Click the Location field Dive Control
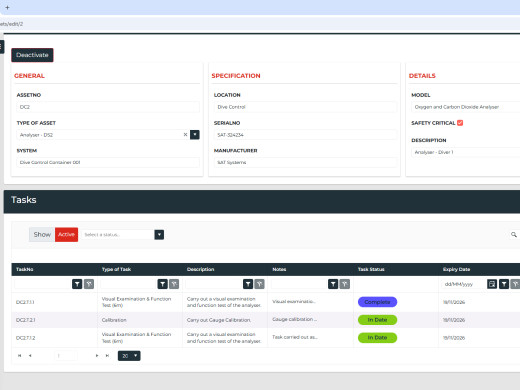The width and height of the screenshot is (520, 390). tap(305, 107)
